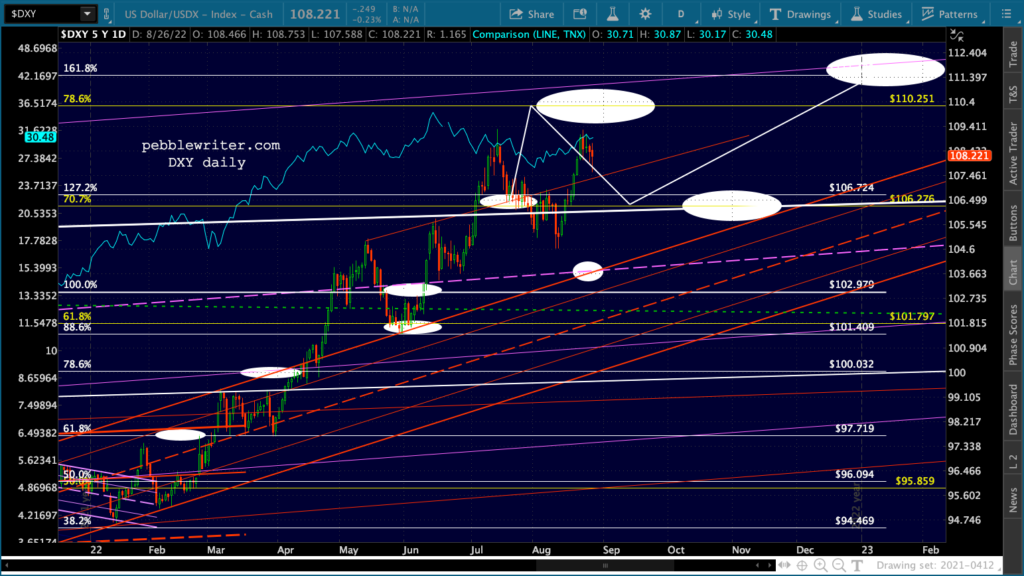
Task: Click the pebblewriter.com DXY daily text note
Action: pos(210,153)
